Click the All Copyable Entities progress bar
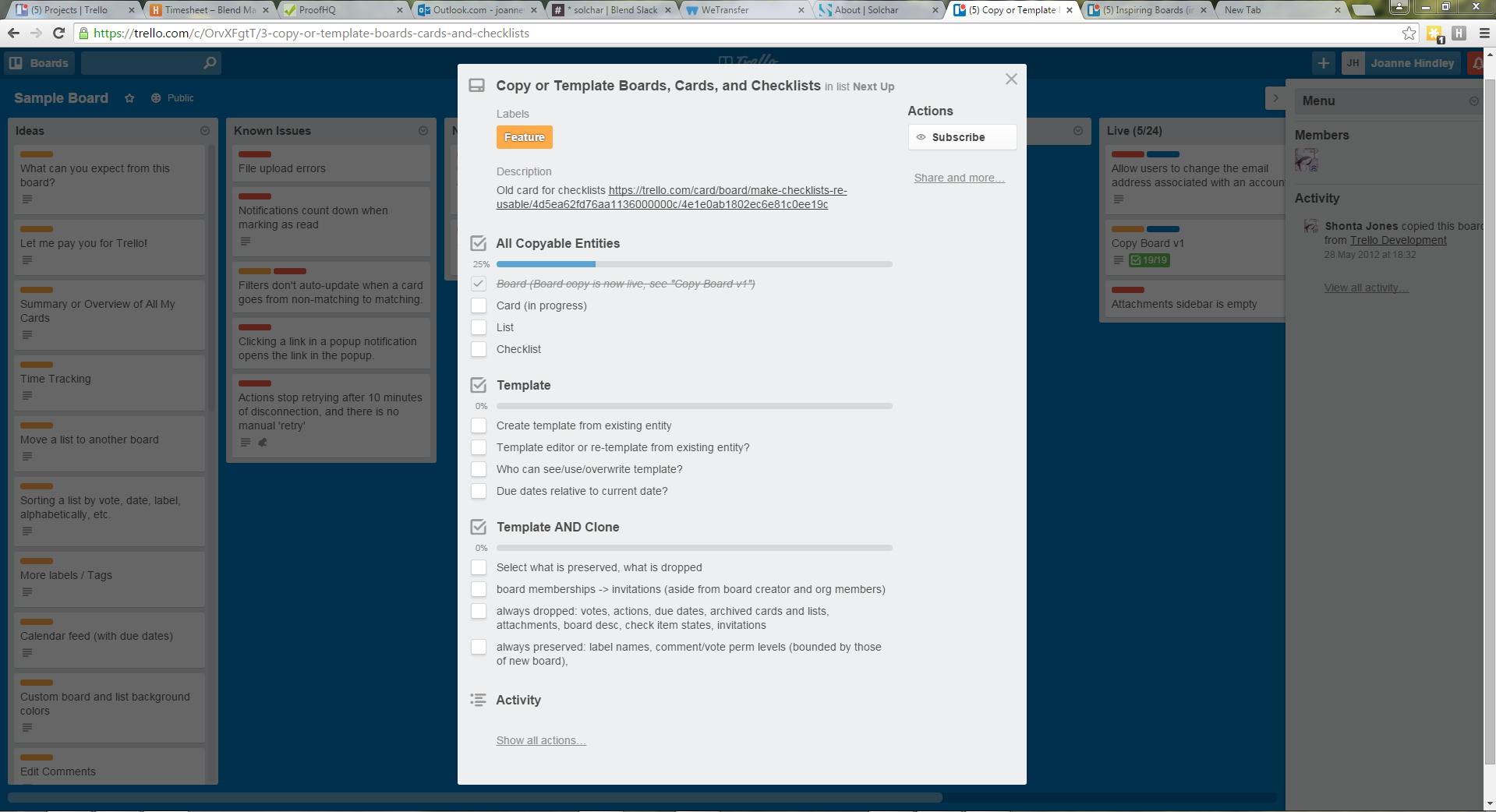This screenshot has width=1496, height=812. [x=694, y=264]
